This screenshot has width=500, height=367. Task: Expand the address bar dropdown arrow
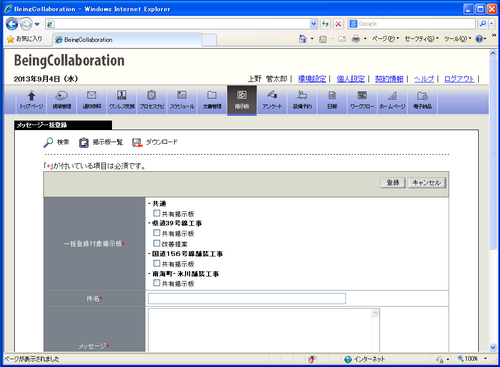(x=313, y=24)
